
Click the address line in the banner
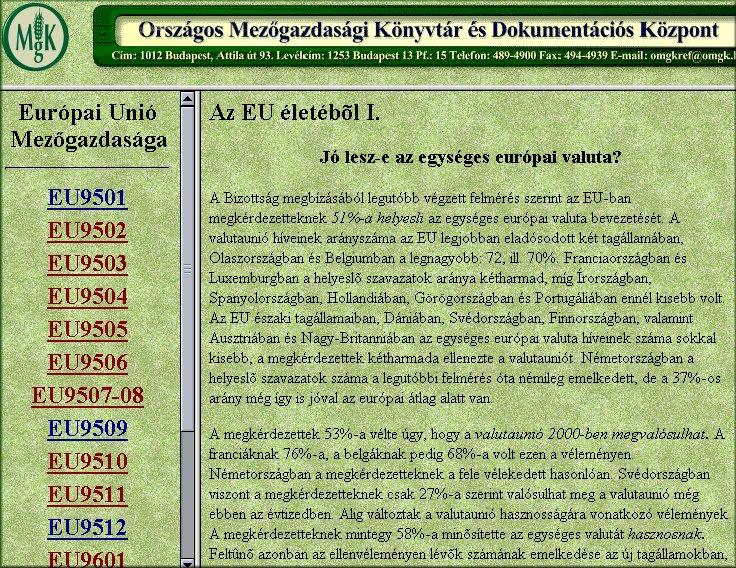422,56
